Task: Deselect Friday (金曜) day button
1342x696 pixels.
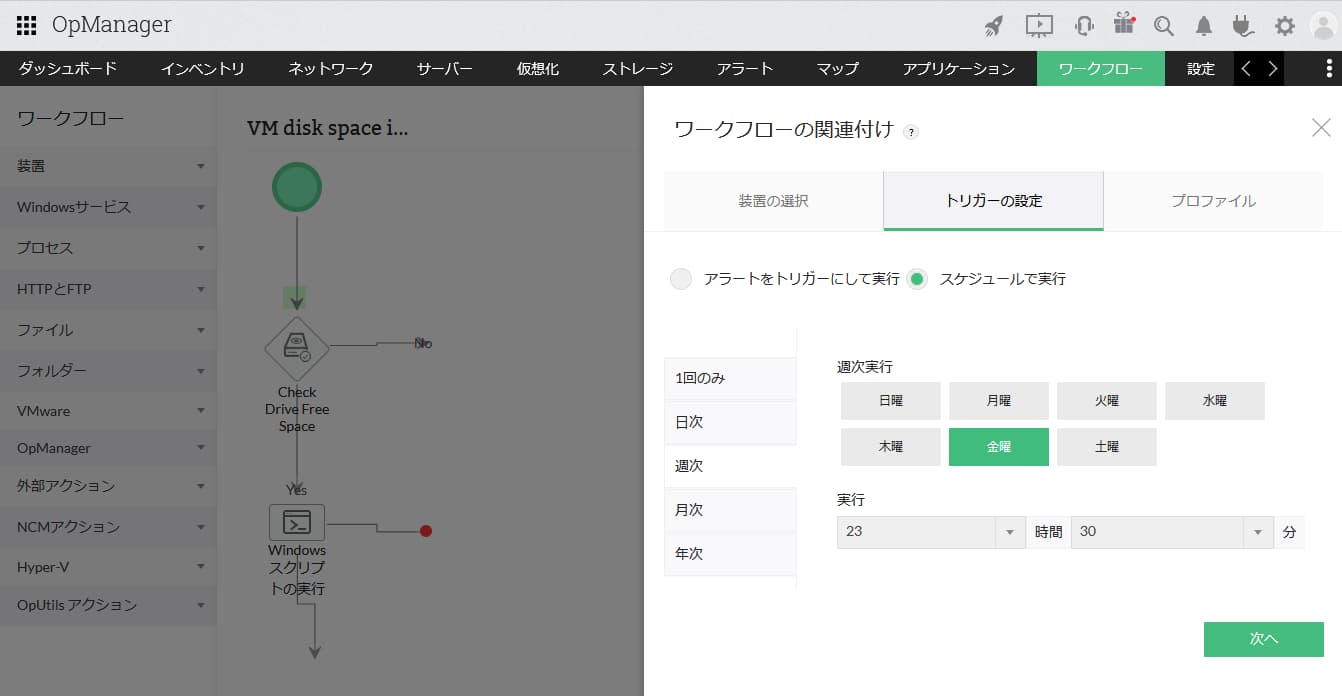Action: click(999, 447)
